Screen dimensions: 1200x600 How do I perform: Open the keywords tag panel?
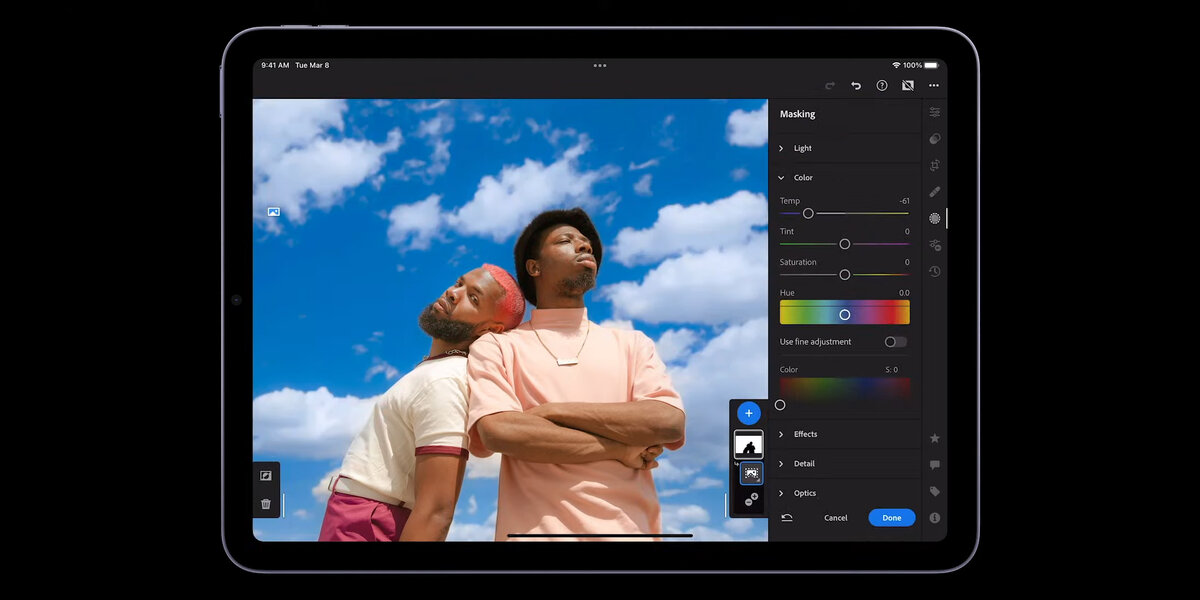point(935,491)
